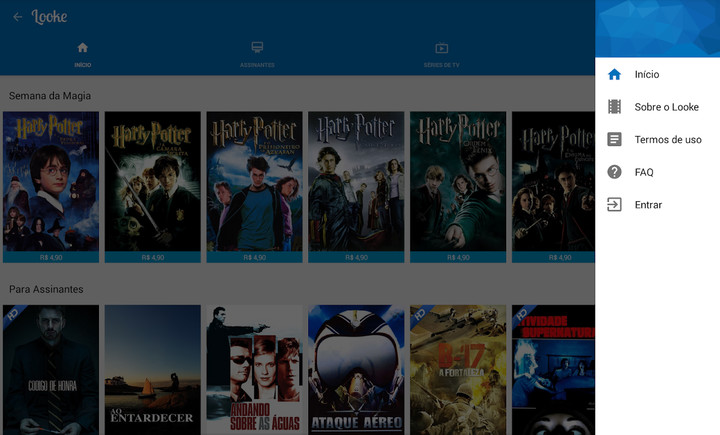This screenshot has height=435, width=720.
Task: Select the third Harry Potter poster, Prisioneiro de Azkaban
Action: coord(255,180)
